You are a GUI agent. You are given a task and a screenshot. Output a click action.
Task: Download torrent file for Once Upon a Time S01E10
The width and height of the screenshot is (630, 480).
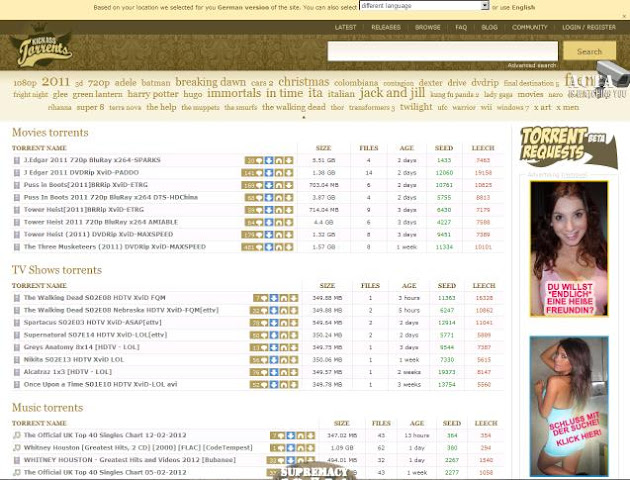(294, 385)
